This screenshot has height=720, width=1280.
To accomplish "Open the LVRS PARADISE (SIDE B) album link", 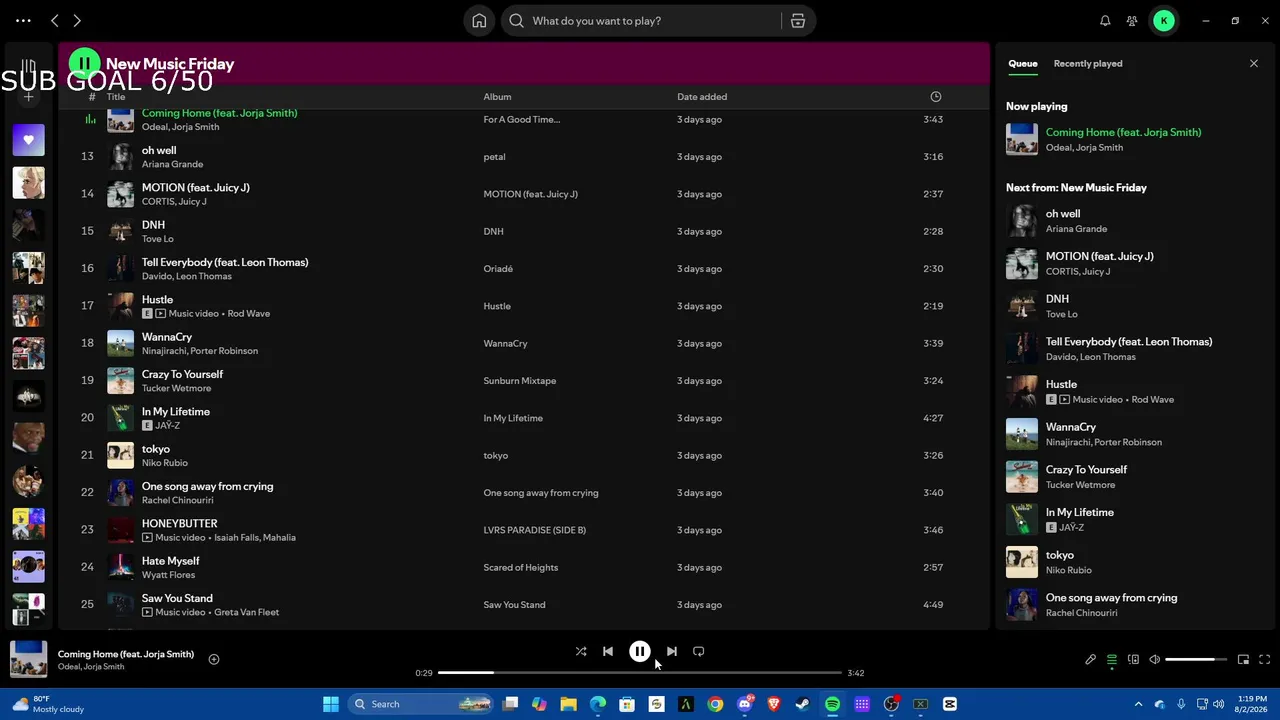I will (535, 530).
